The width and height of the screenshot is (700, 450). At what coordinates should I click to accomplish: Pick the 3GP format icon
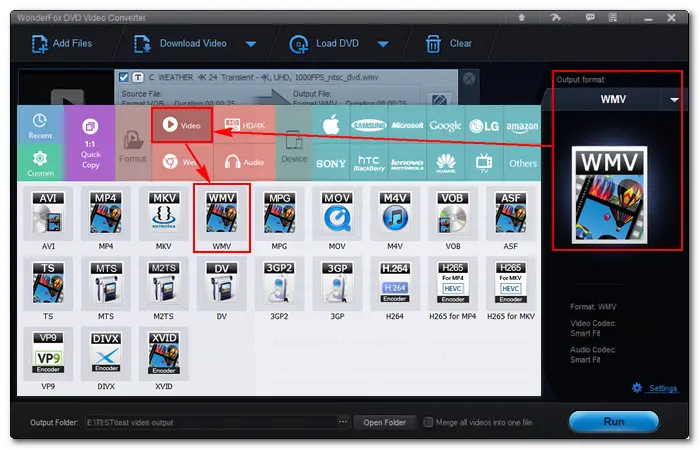[x=337, y=283]
